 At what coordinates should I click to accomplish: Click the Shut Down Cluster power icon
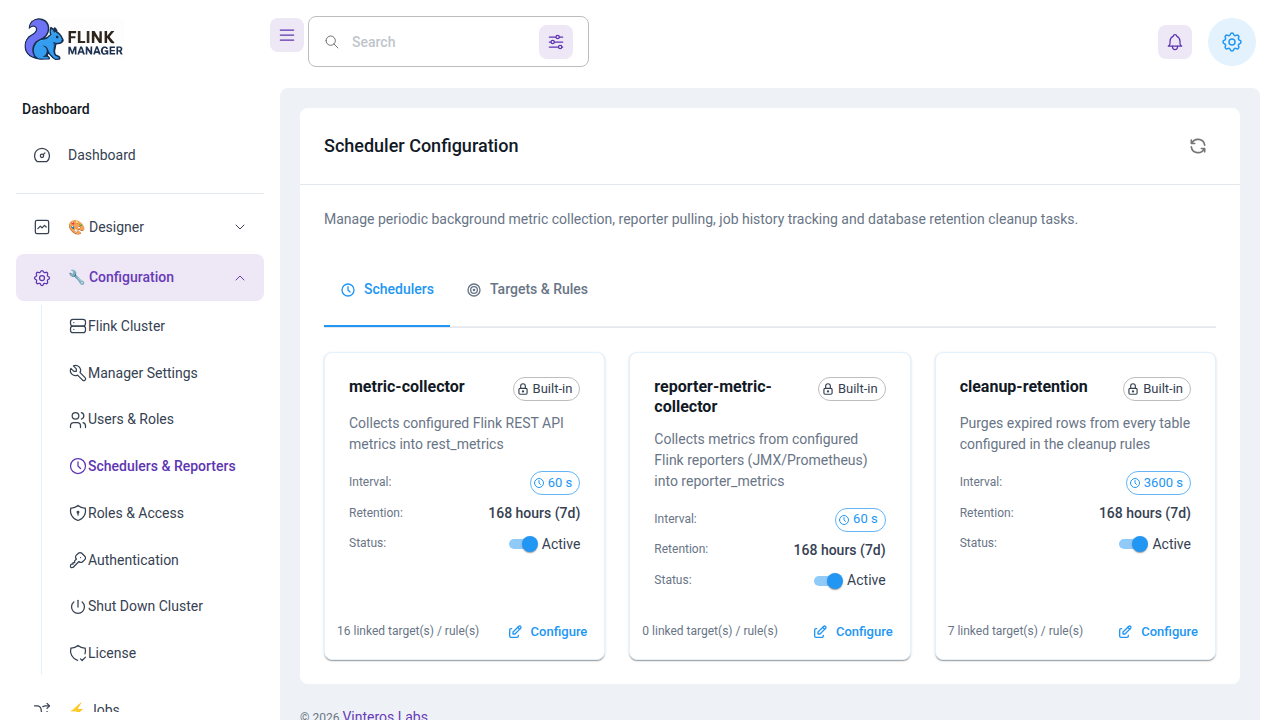[x=78, y=607]
